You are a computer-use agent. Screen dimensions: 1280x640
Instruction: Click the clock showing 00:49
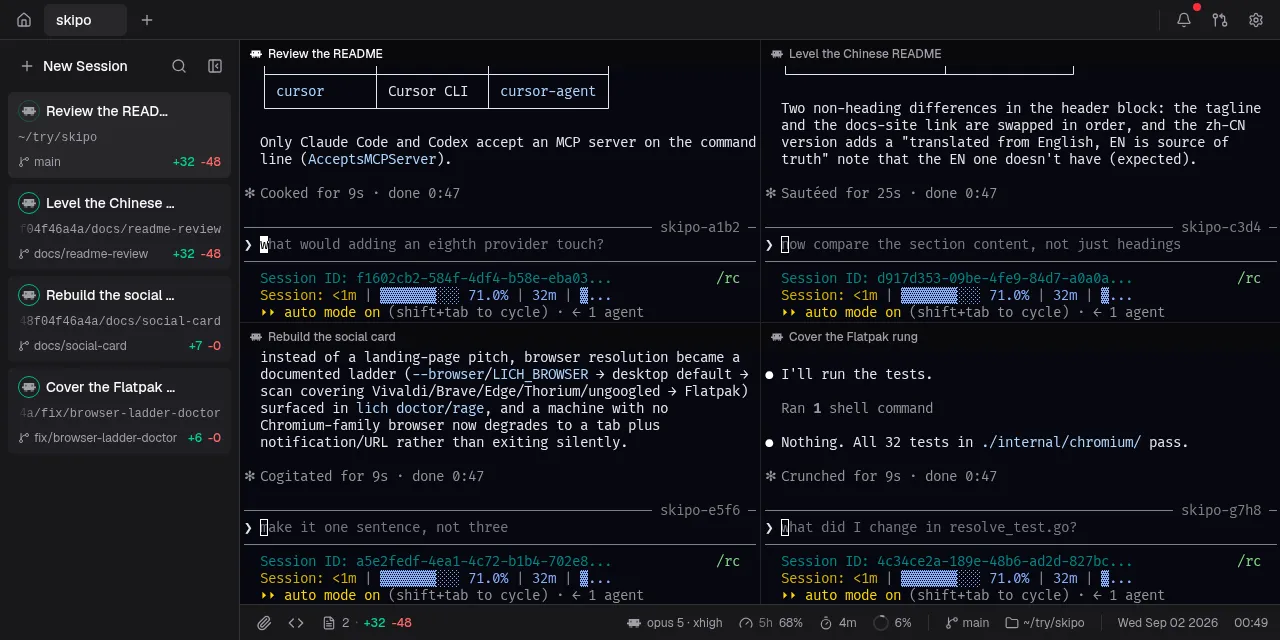[1251, 623]
